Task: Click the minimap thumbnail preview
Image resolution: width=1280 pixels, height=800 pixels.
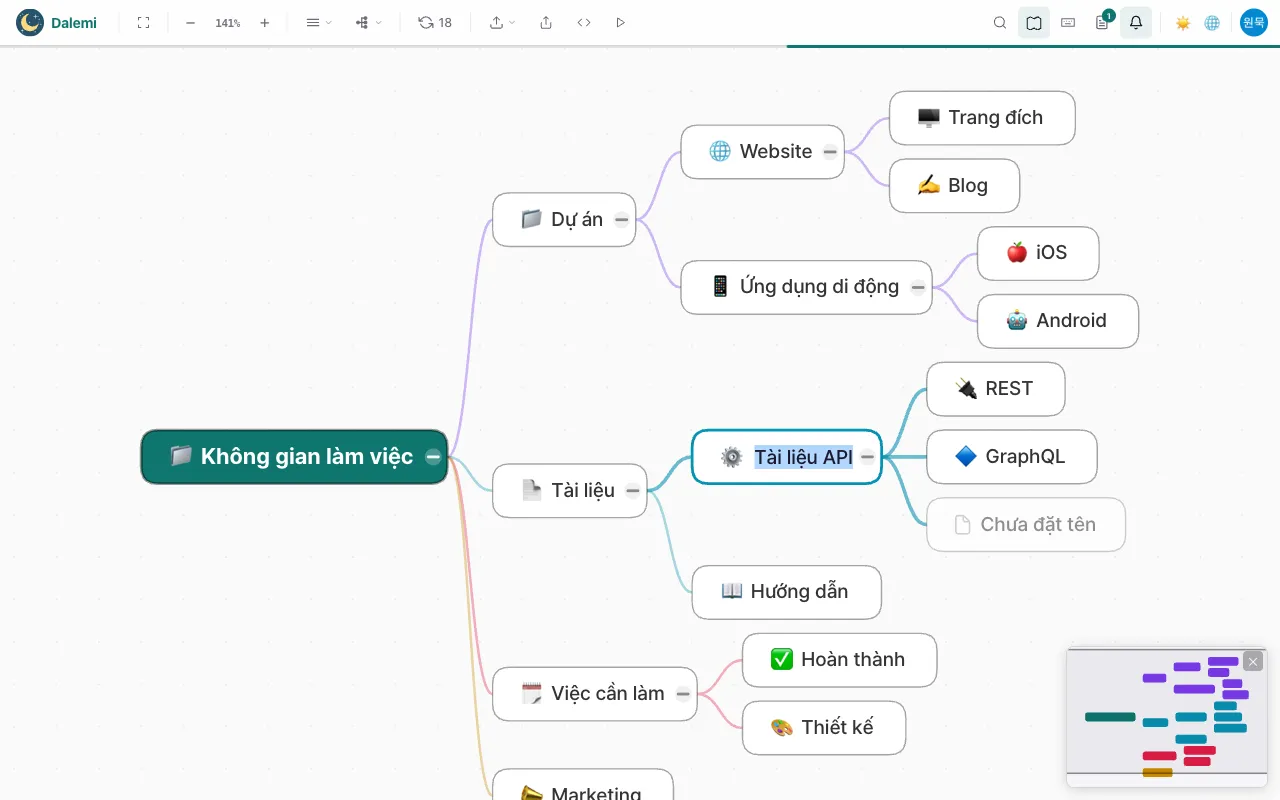Action: 1166,716
